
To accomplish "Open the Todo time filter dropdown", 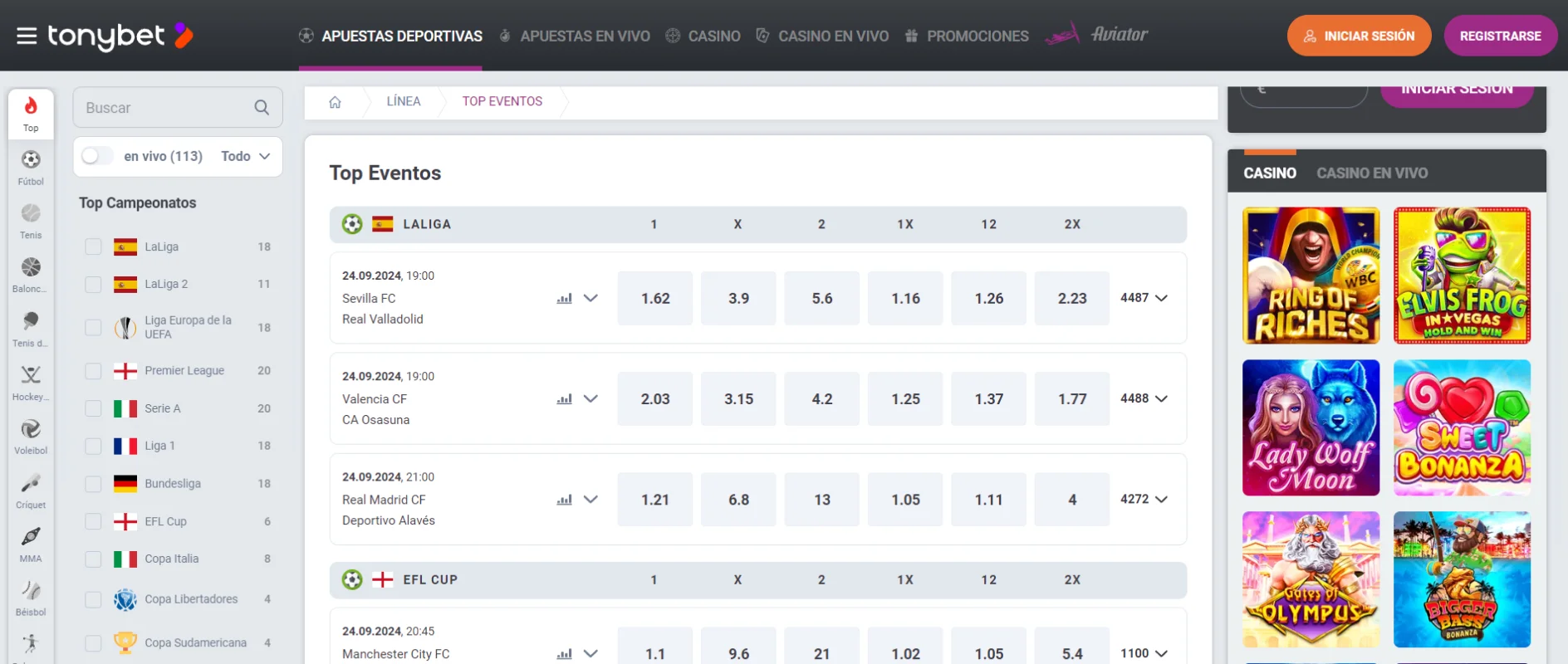I will tap(246, 156).
